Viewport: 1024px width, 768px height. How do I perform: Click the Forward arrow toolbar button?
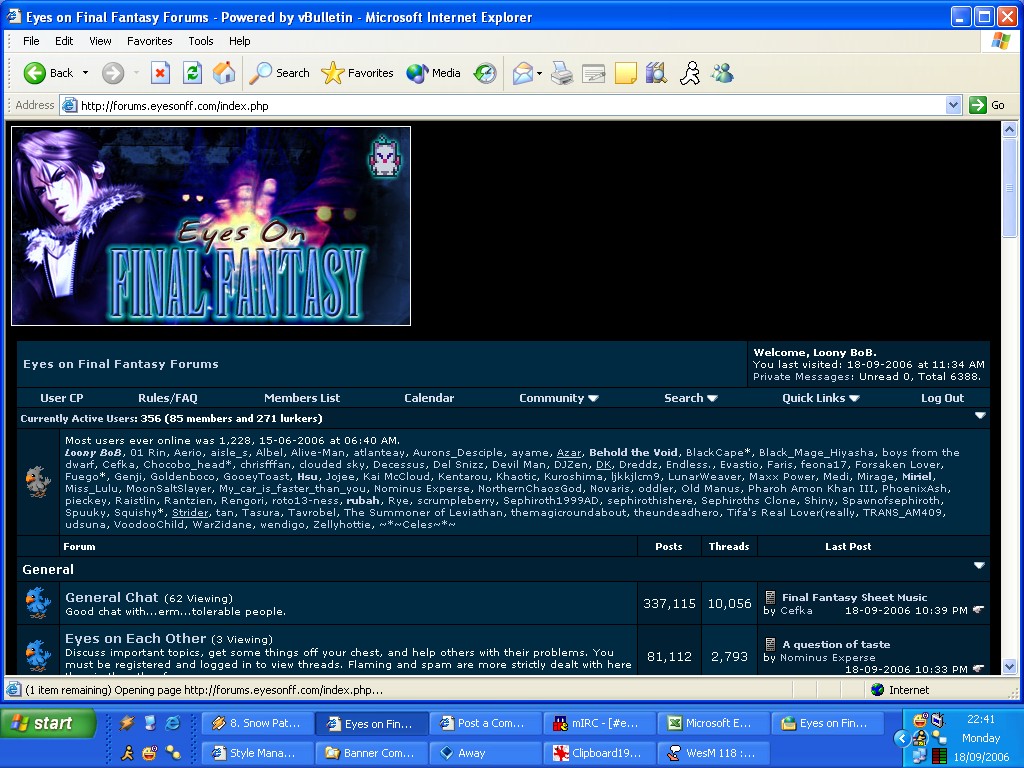[x=113, y=73]
